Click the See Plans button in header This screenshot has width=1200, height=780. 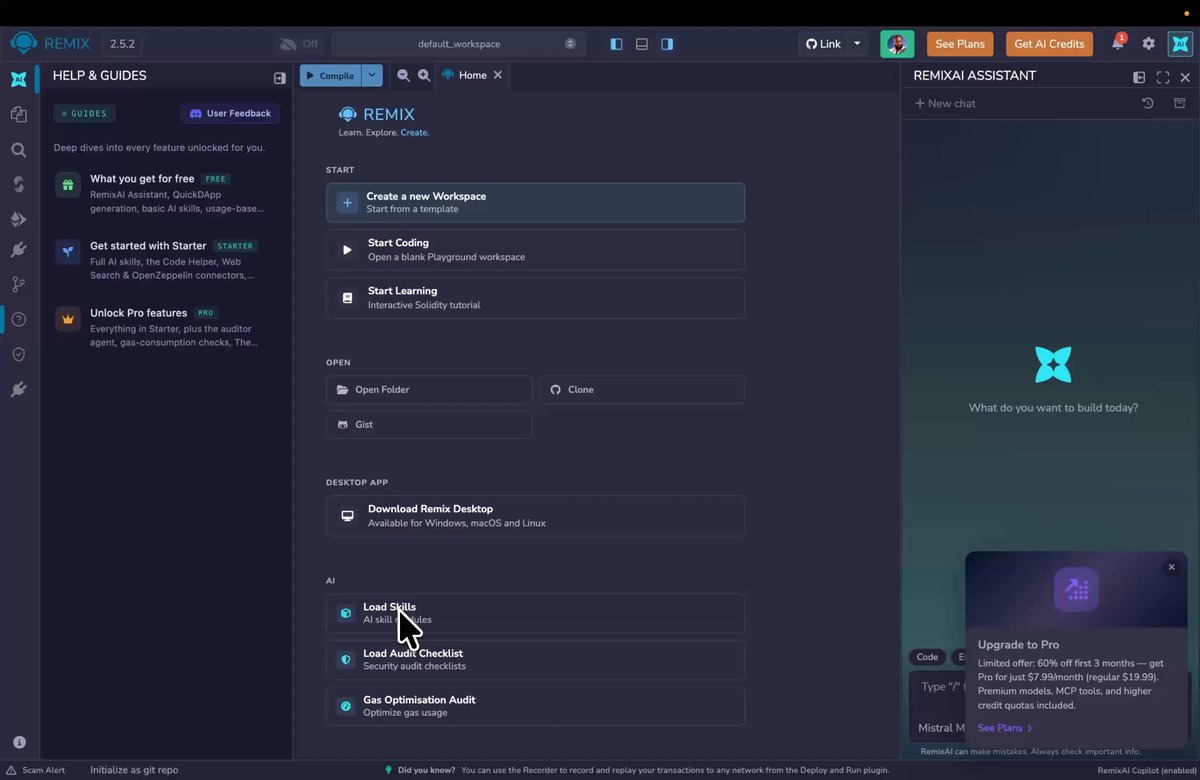click(x=960, y=44)
